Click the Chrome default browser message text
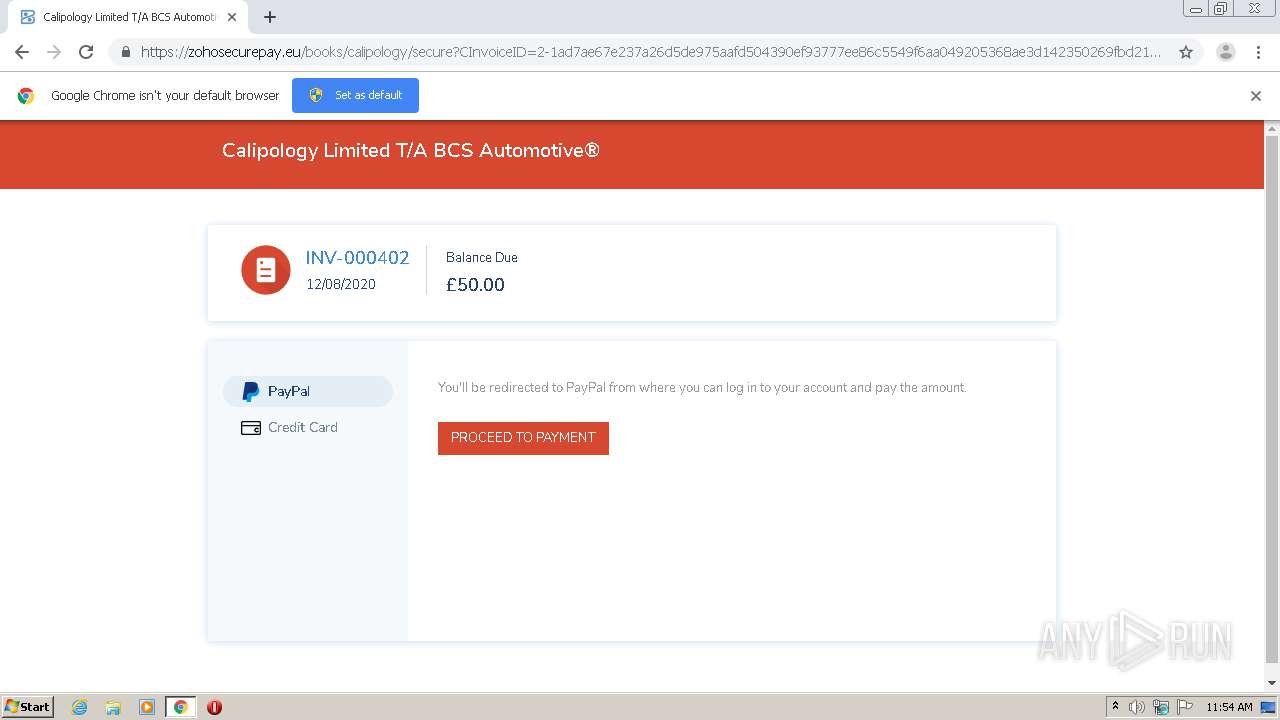The height and width of the screenshot is (720, 1280). tap(165, 96)
